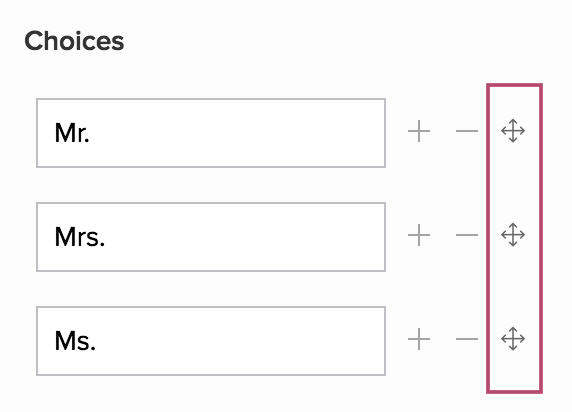Click the Choices section heading

pyautogui.click(x=74, y=41)
